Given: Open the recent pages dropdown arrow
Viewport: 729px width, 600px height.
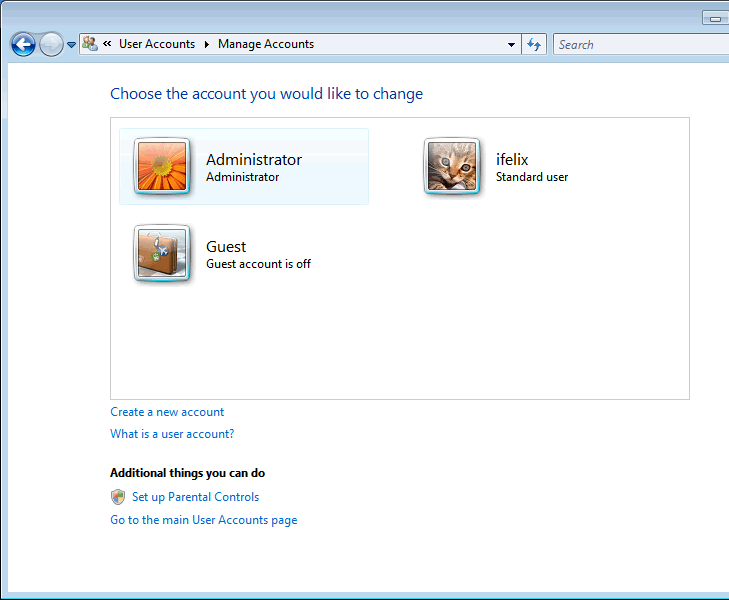Looking at the screenshot, I should click(71, 45).
